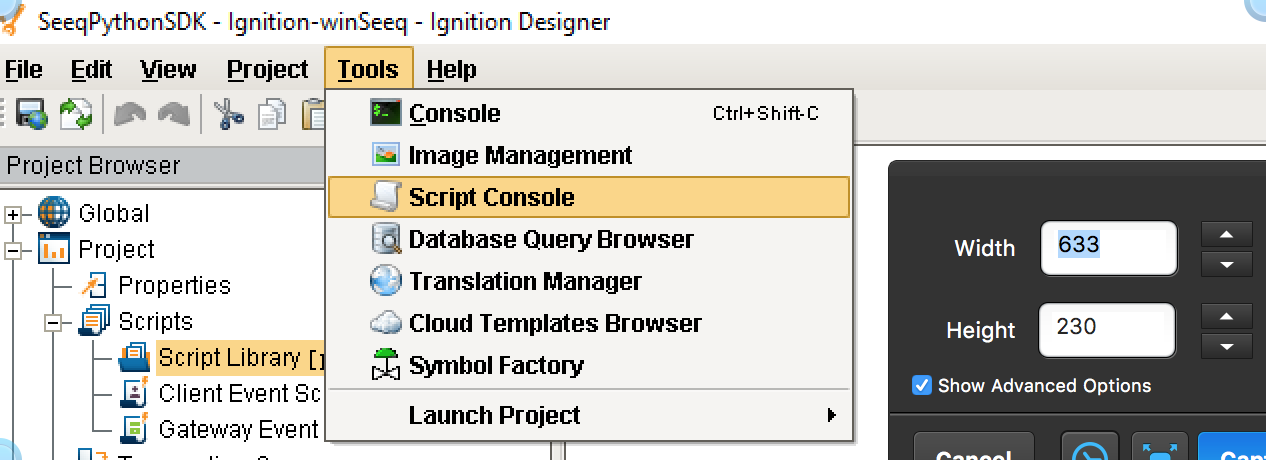The image size is (1266, 460).
Task: Open Console from the Tools menu
Action: 454,113
